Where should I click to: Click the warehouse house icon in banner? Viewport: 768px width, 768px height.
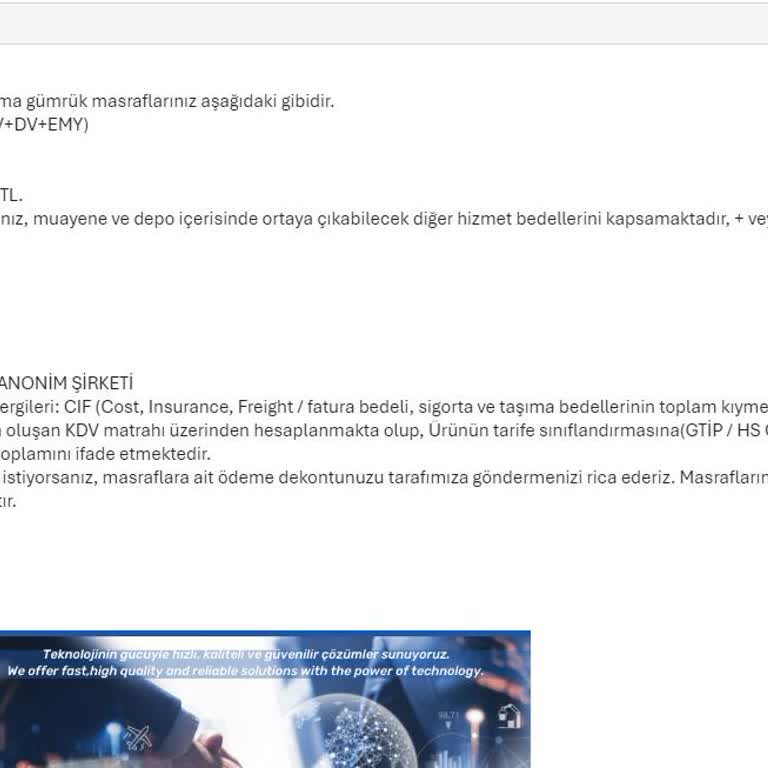pyautogui.click(x=509, y=716)
